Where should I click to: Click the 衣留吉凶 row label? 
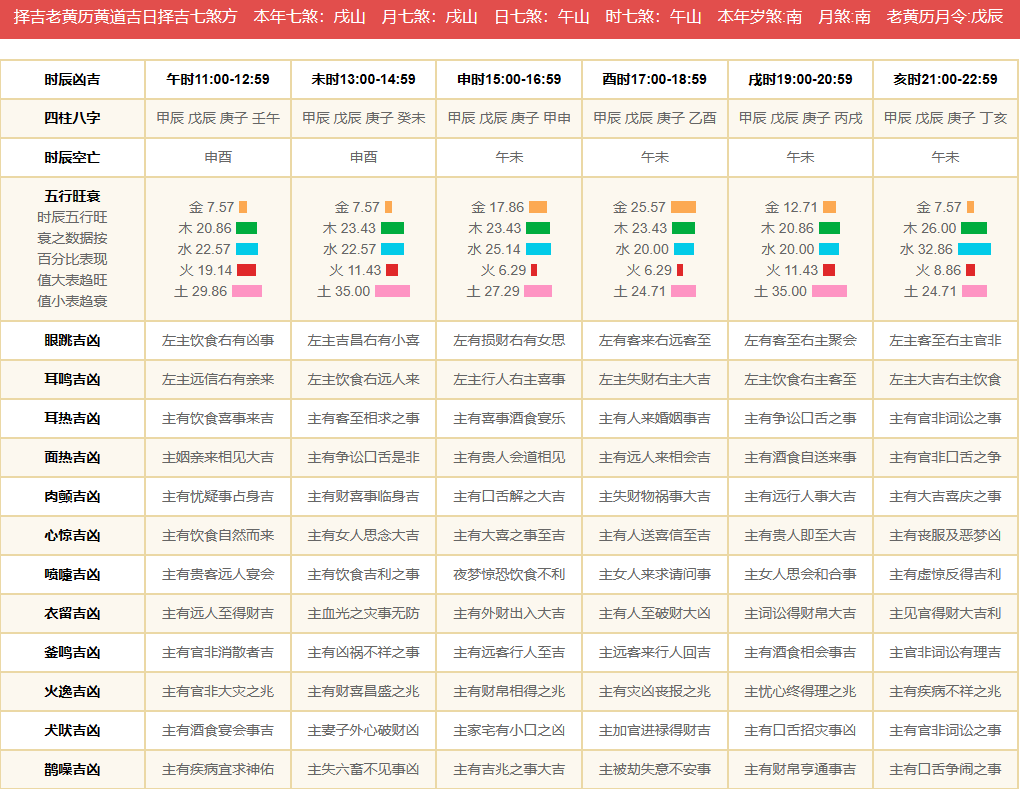coord(72,613)
